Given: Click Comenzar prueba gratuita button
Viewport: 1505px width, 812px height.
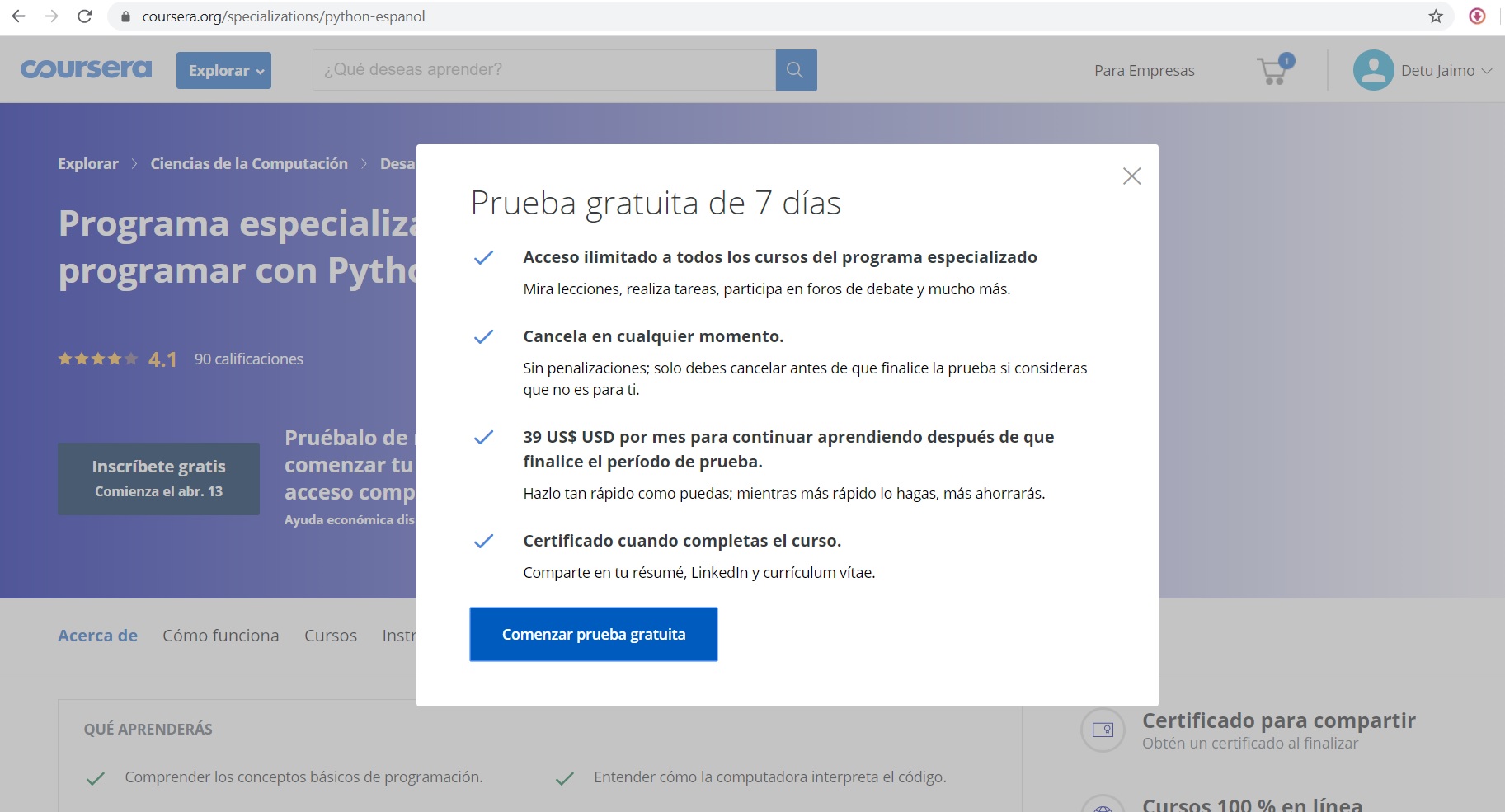Looking at the screenshot, I should point(593,634).
